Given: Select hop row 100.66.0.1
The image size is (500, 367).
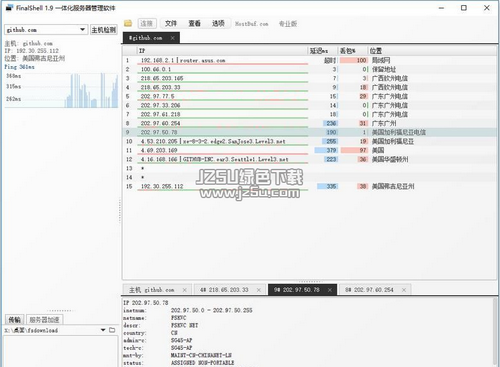Looking at the screenshot, I should coord(309,69).
